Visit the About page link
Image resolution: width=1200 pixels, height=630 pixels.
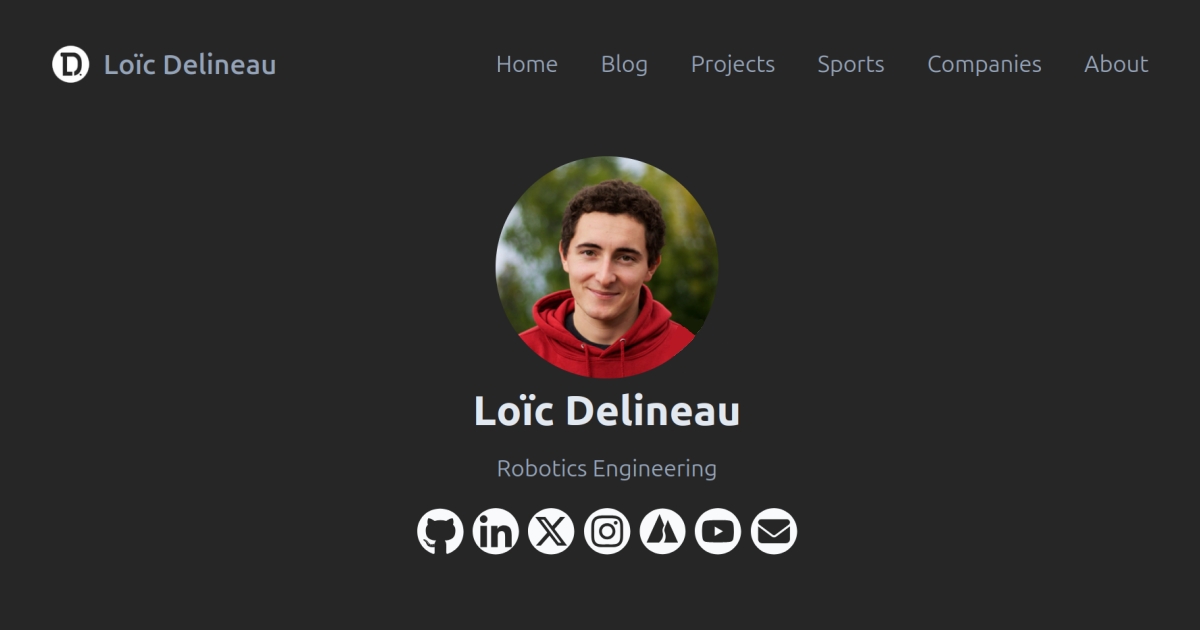pyautogui.click(x=1116, y=64)
